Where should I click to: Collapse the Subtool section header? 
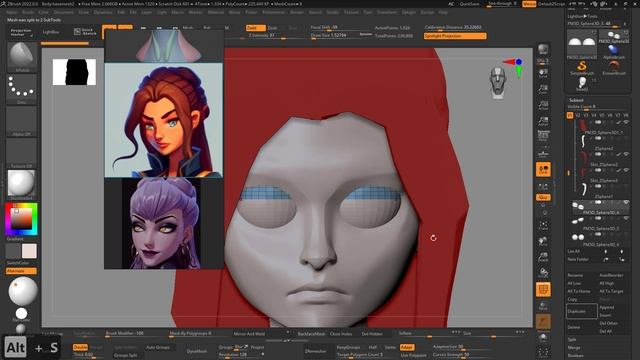pyautogui.click(x=576, y=100)
